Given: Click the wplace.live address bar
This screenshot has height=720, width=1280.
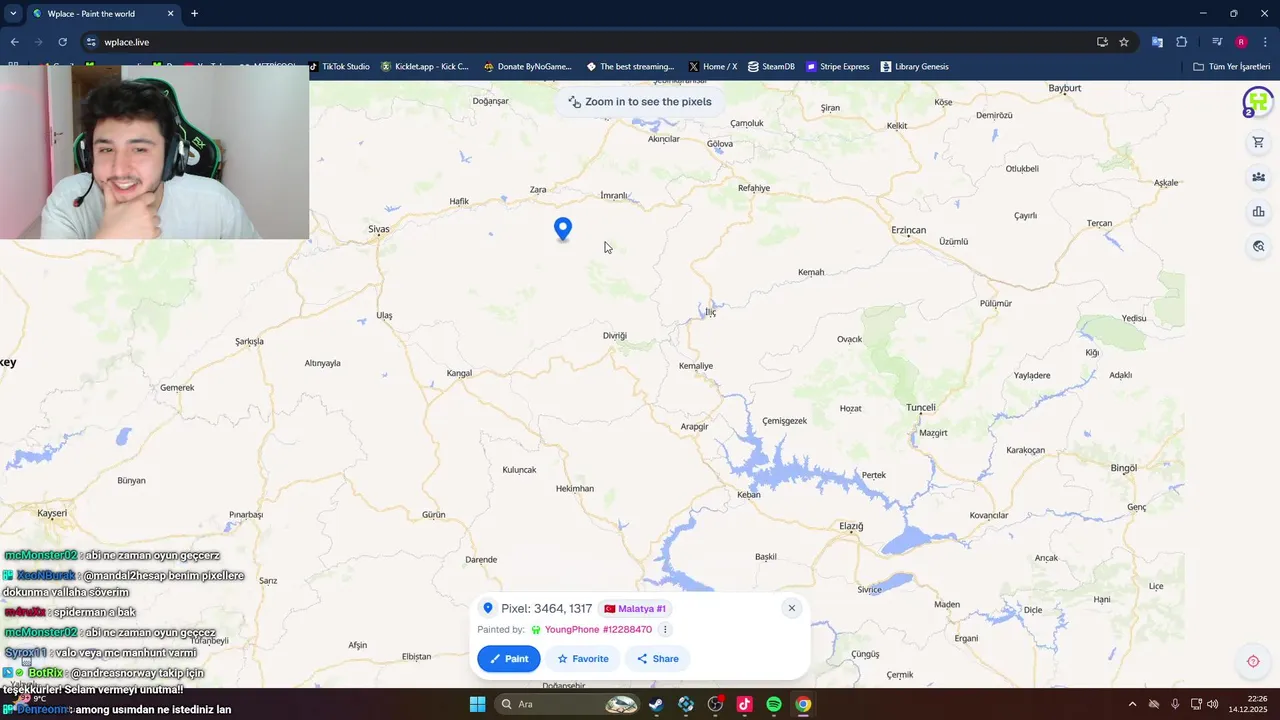Looking at the screenshot, I should click(590, 42).
